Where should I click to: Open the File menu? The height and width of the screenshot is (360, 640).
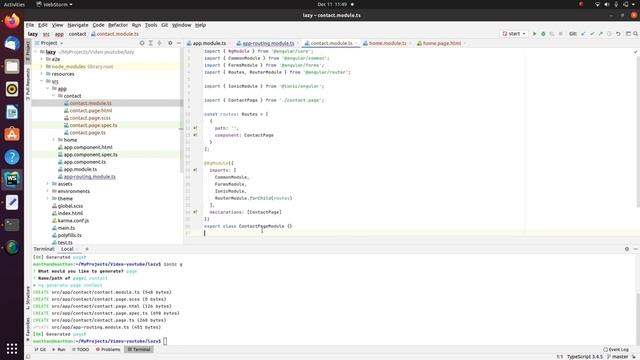coord(30,25)
